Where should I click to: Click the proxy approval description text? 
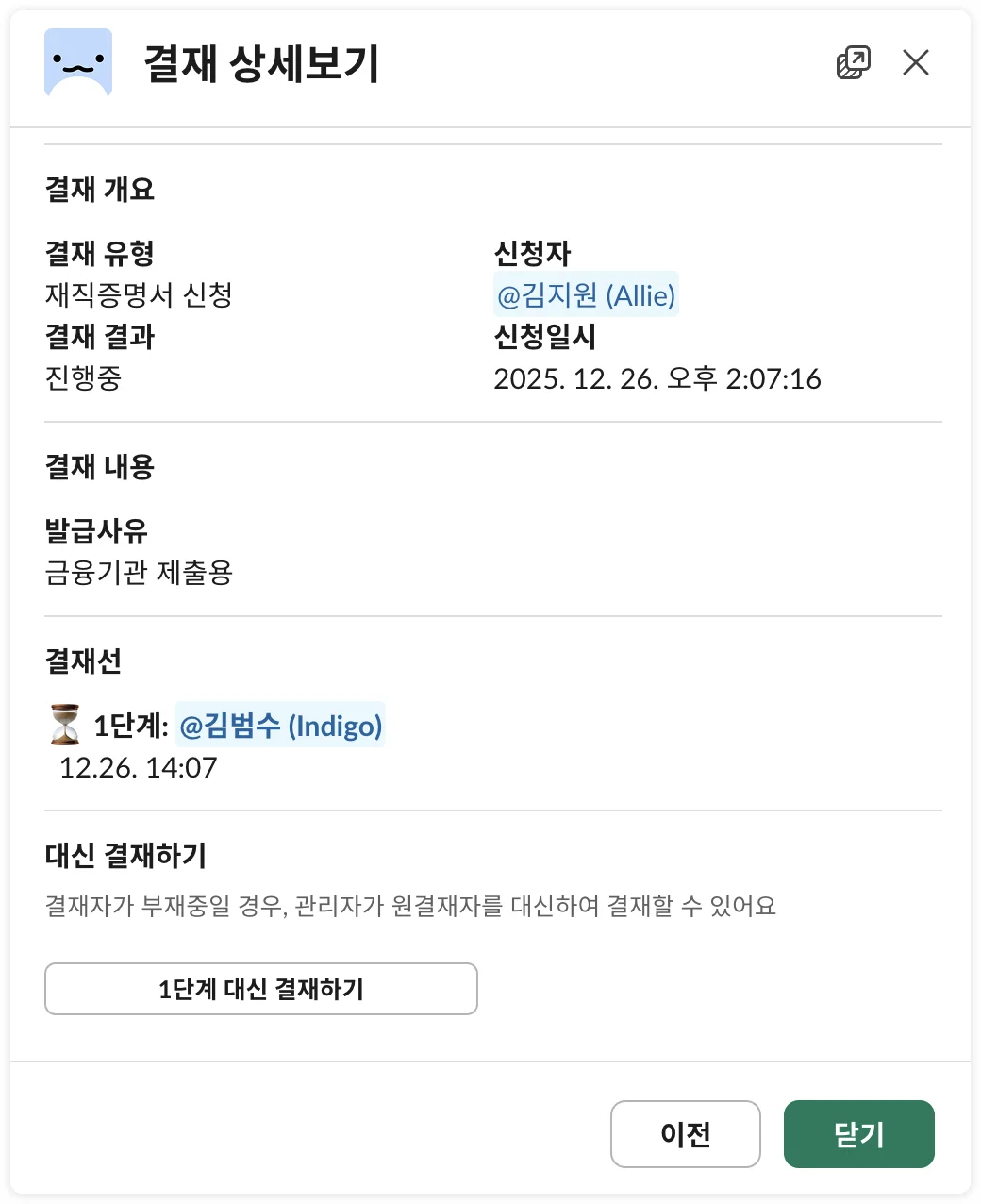coord(410,907)
